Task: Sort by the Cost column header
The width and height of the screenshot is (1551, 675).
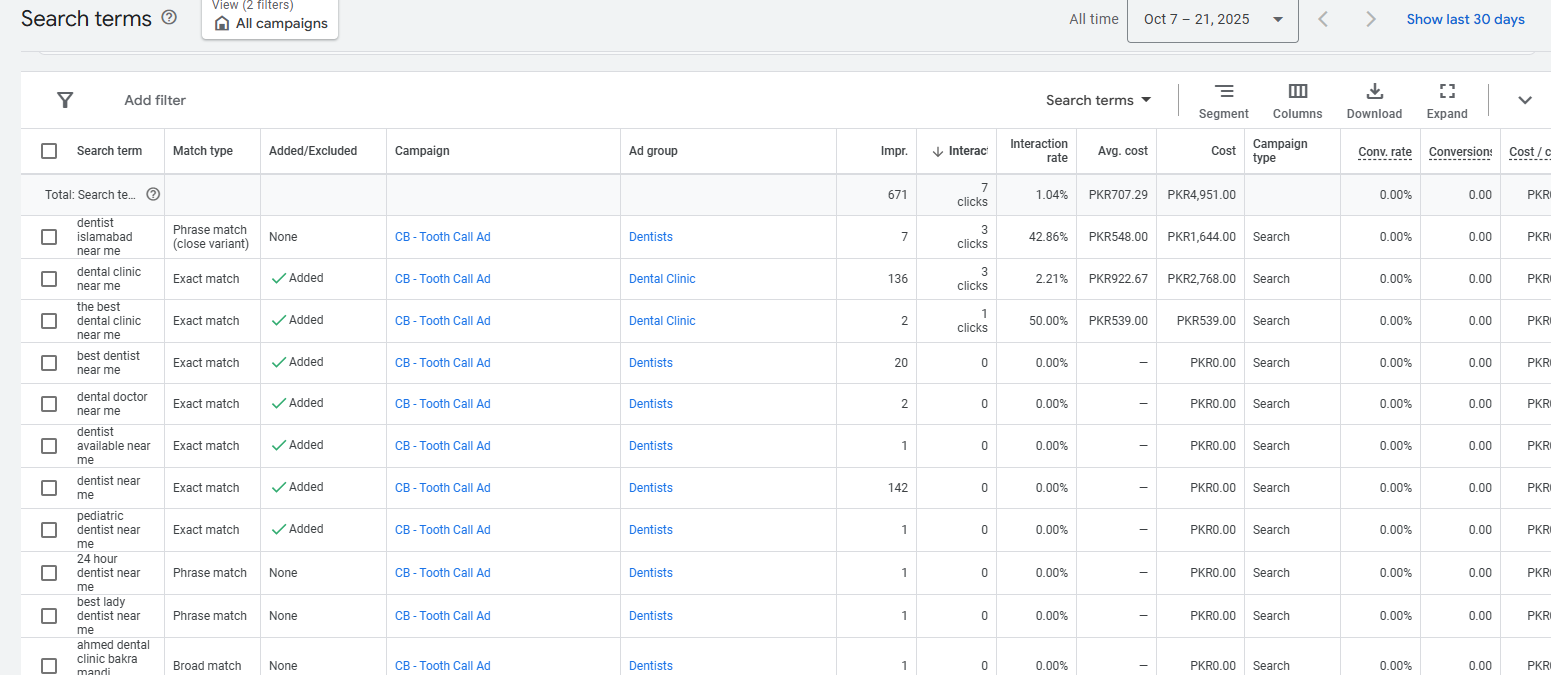Action: (1222, 151)
